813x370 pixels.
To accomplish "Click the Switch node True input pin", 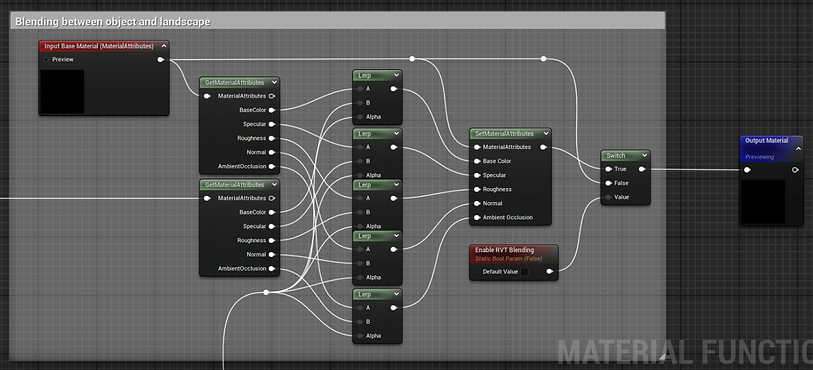I will (608, 169).
